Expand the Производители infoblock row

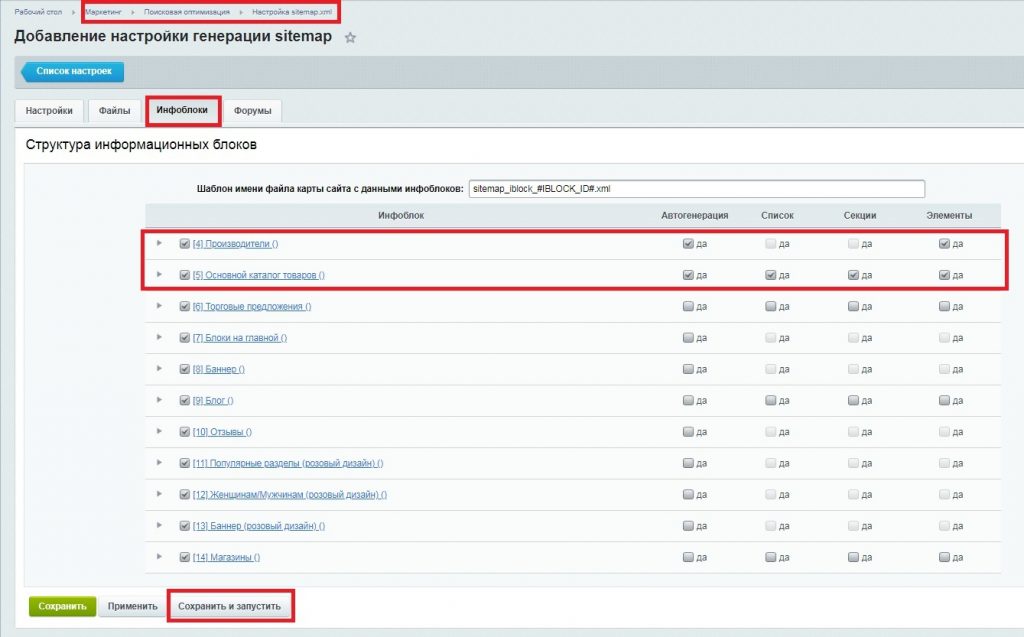click(x=159, y=243)
